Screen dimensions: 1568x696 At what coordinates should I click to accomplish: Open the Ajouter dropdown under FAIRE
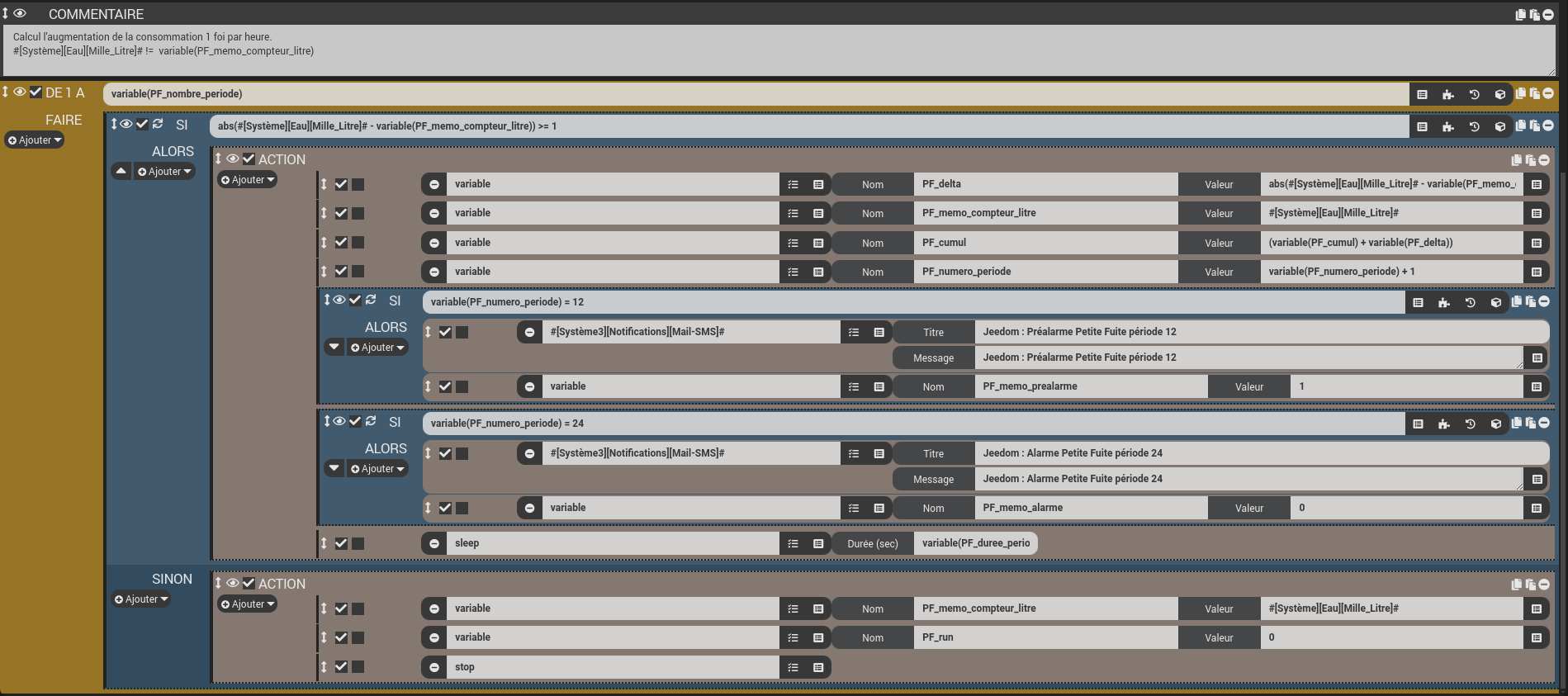pyautogui.click(x=35, y=140)
